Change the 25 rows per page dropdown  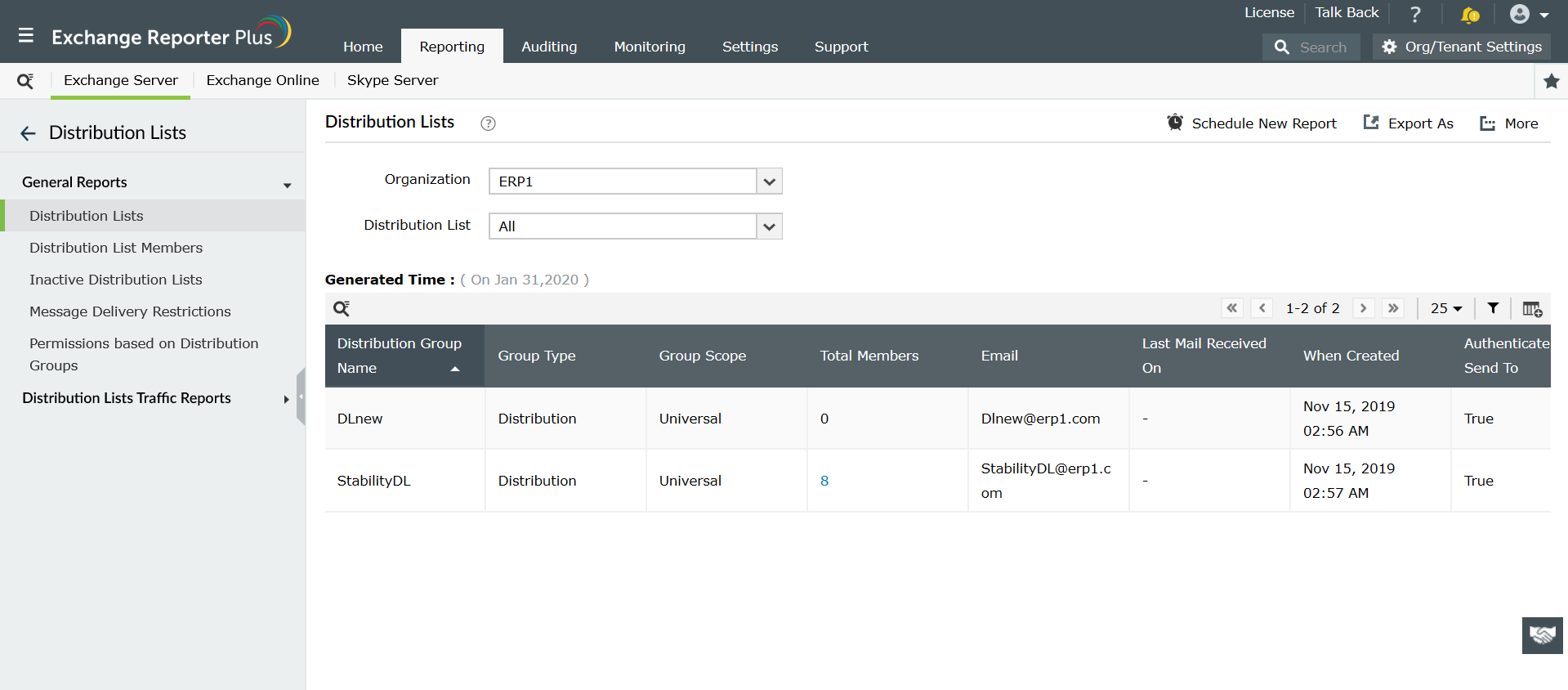1445,308
